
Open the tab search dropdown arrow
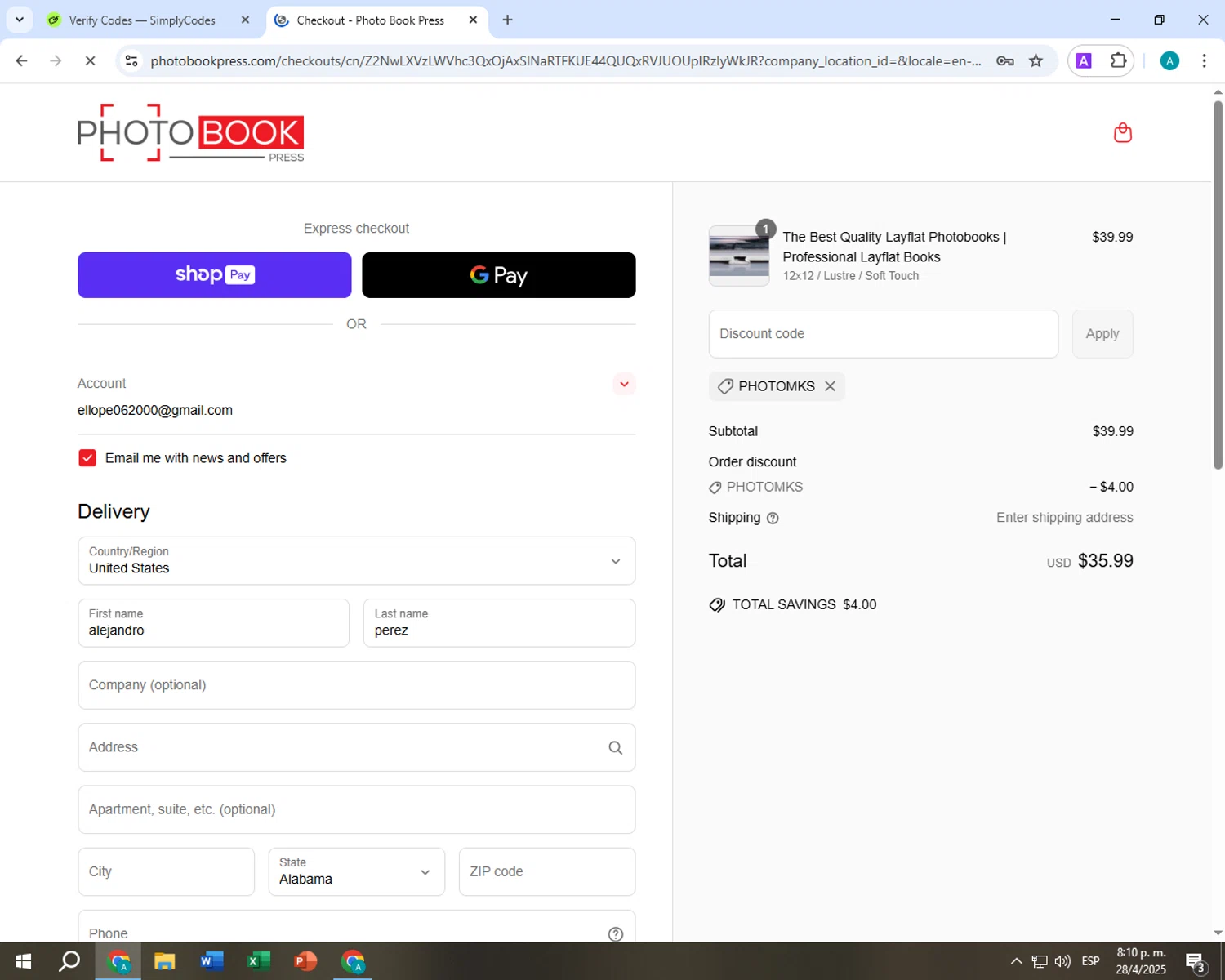tap(20, 20)
